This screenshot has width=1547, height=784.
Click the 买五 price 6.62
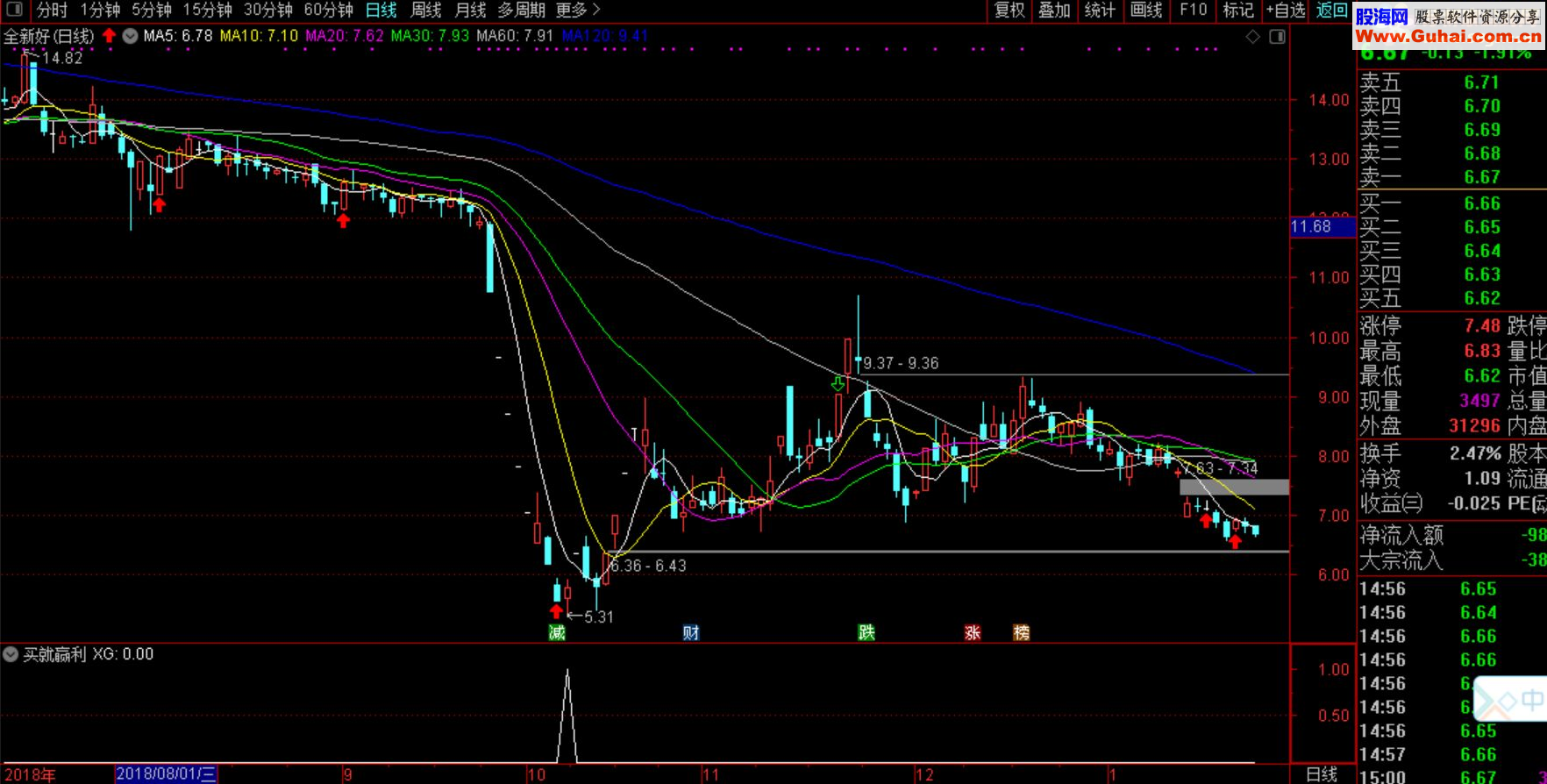tap(1481, 298)
